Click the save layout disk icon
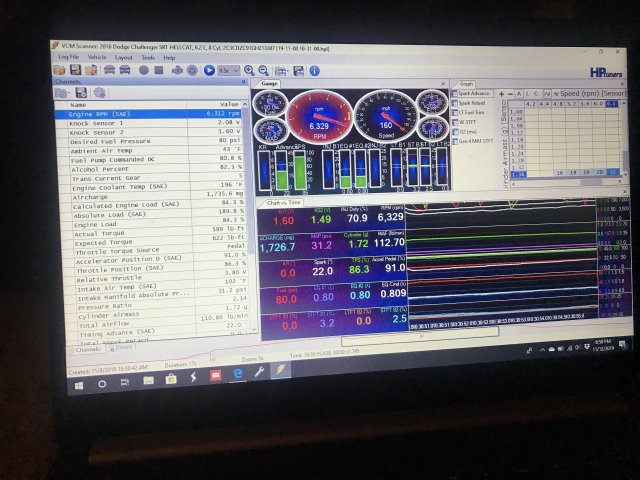 (298, 71)
